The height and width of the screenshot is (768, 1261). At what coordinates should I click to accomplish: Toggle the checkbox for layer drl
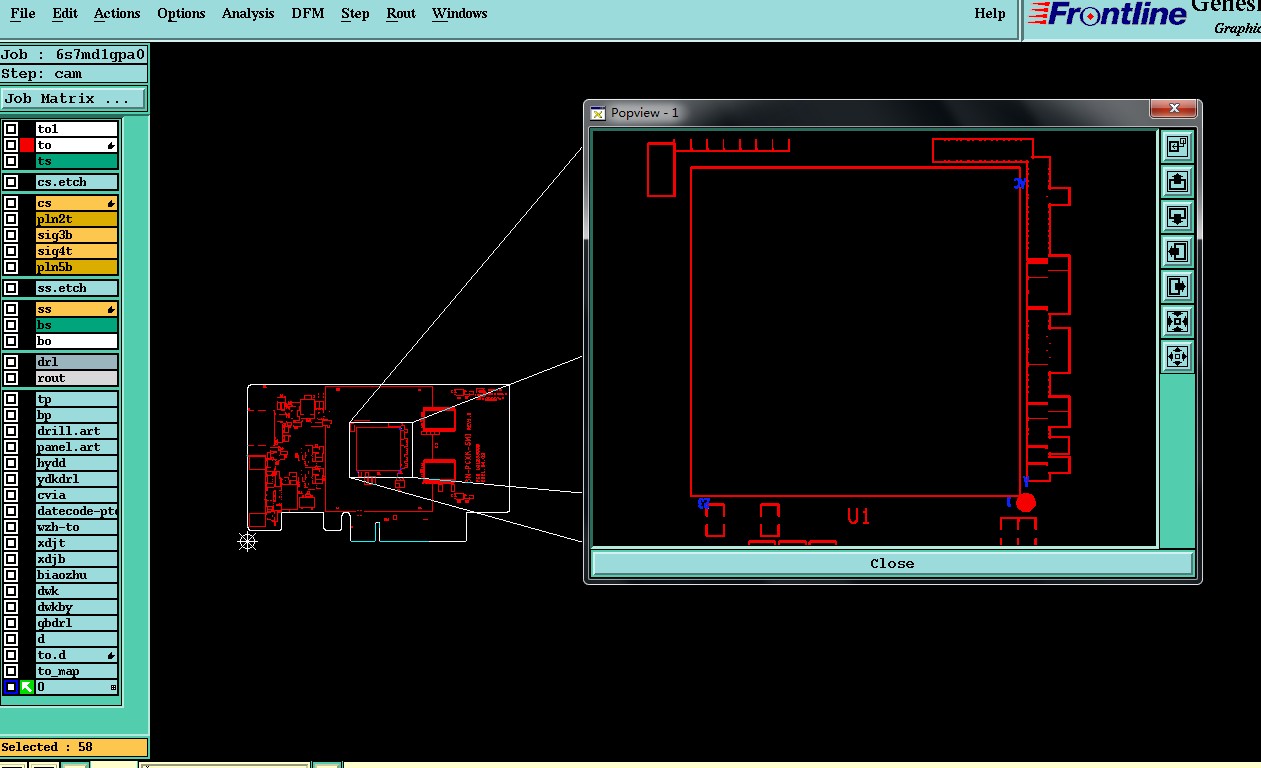point(11,362)
